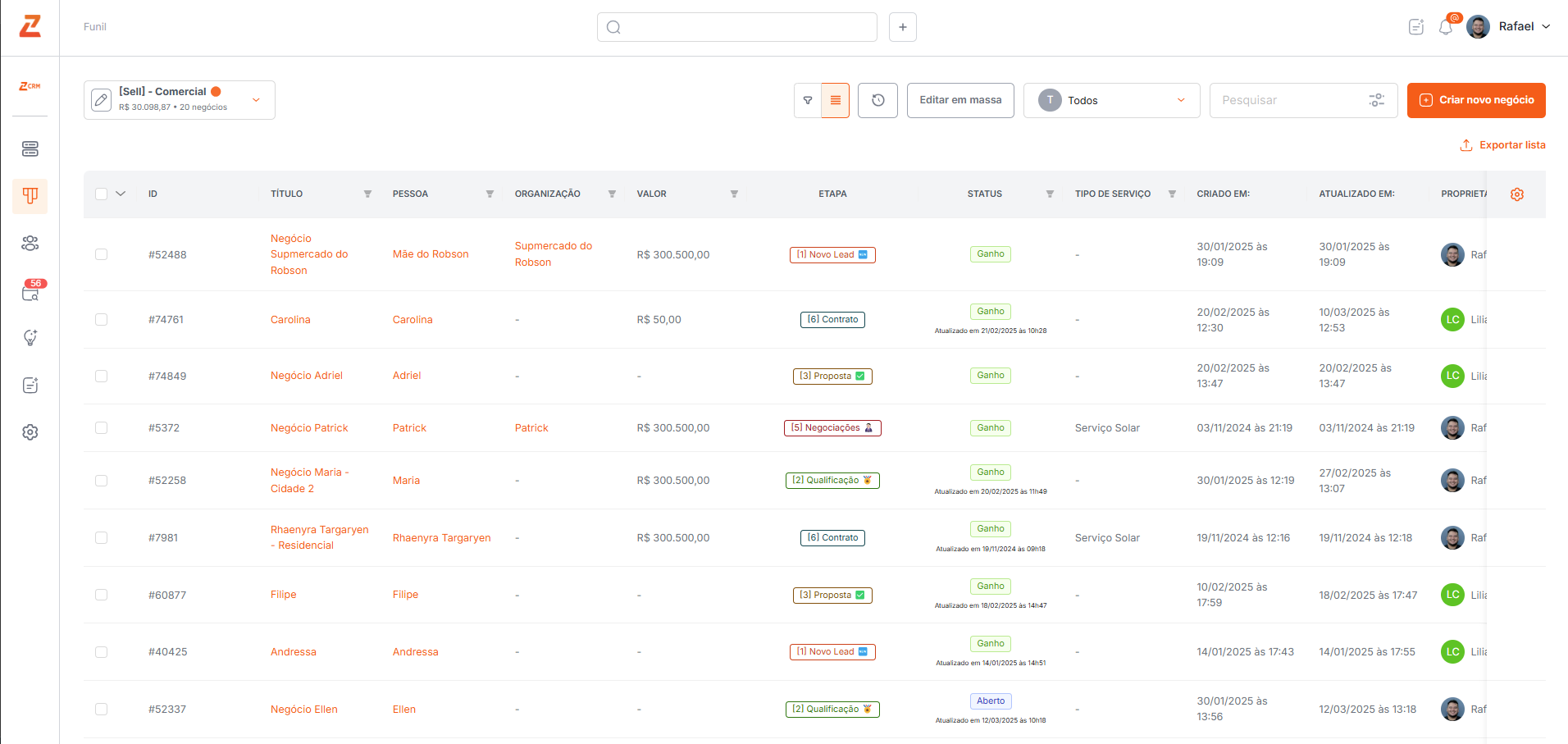Check the row #52258 checkbox
This screenshot has height=744, width=1568.
101,480
